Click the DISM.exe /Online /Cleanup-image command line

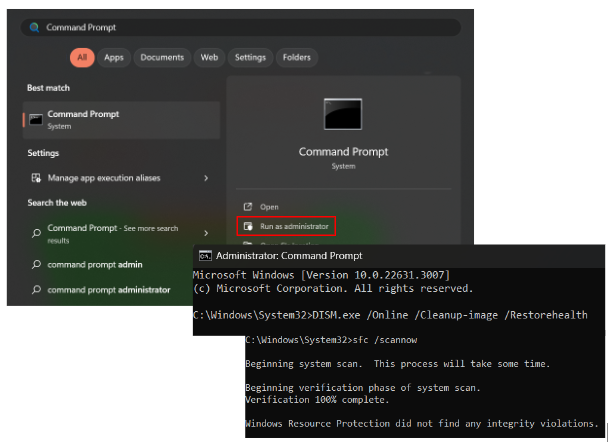[x=390, y=315]
